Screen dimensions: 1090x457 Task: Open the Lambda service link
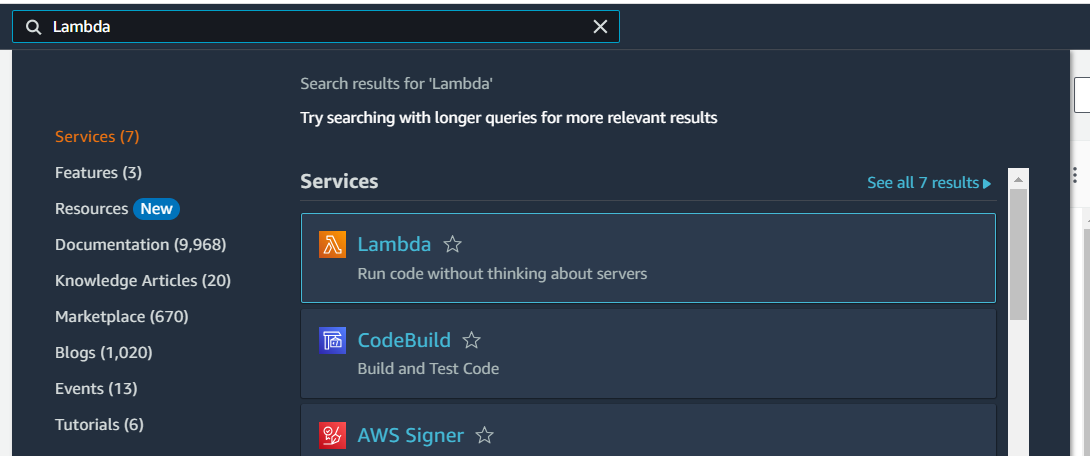[x=394, y=244]
